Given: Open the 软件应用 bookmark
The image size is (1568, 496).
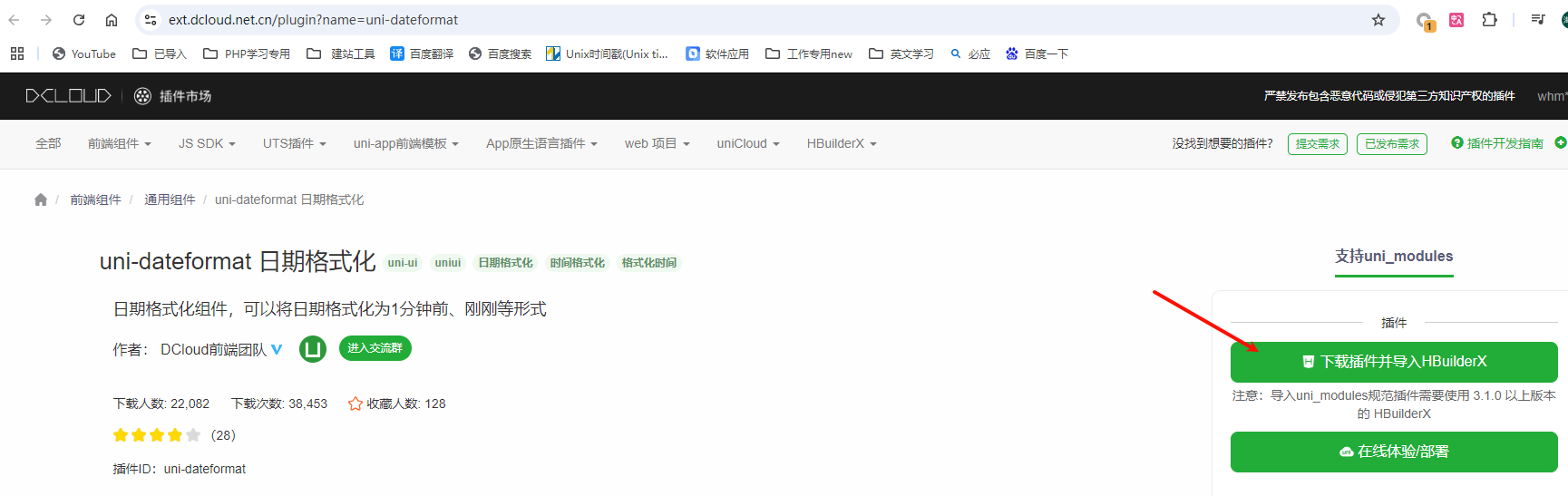Looking at the screenshot, I should pos(717,53).
